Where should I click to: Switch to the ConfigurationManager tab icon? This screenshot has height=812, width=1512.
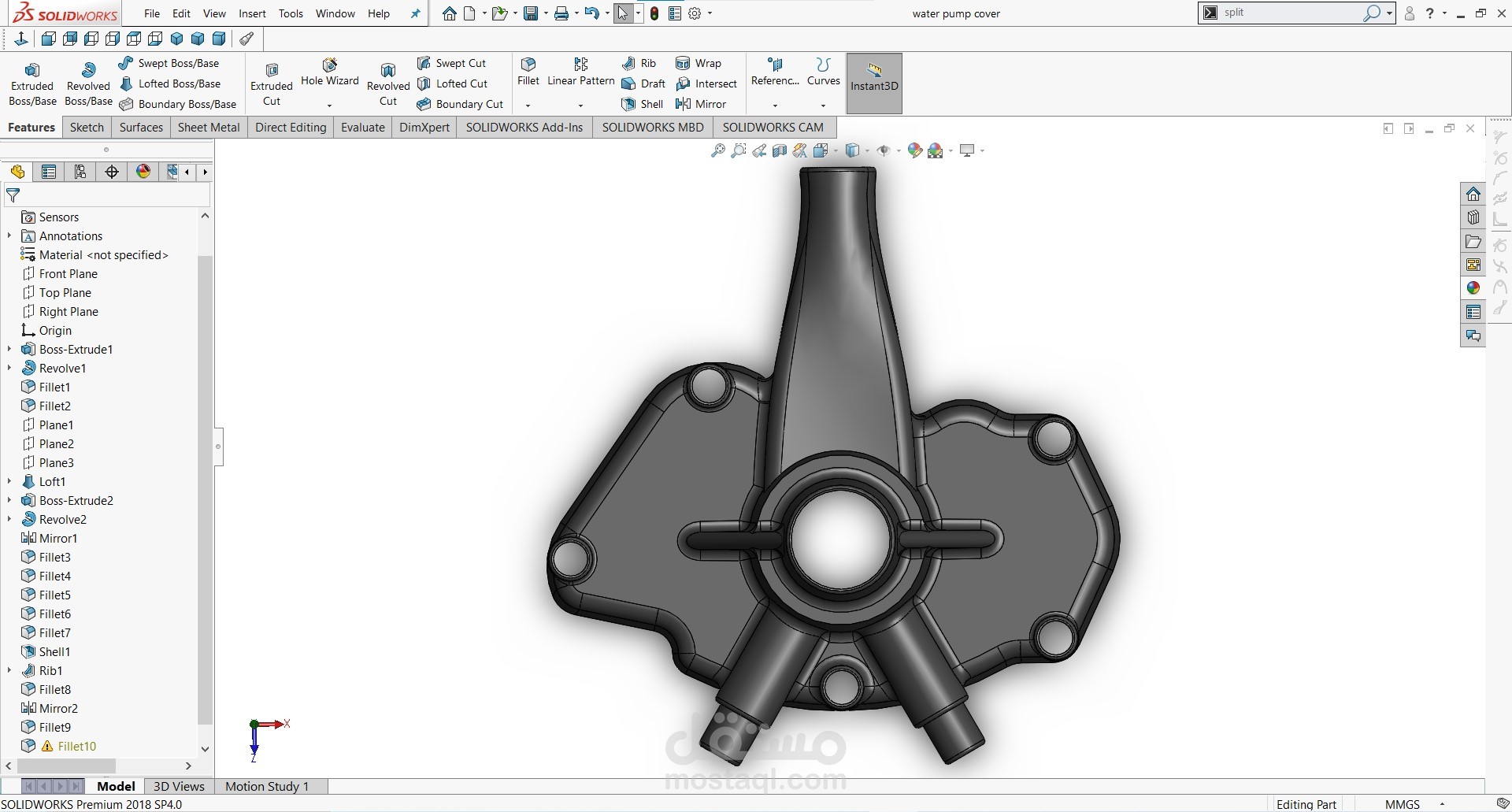pos(80,172)
